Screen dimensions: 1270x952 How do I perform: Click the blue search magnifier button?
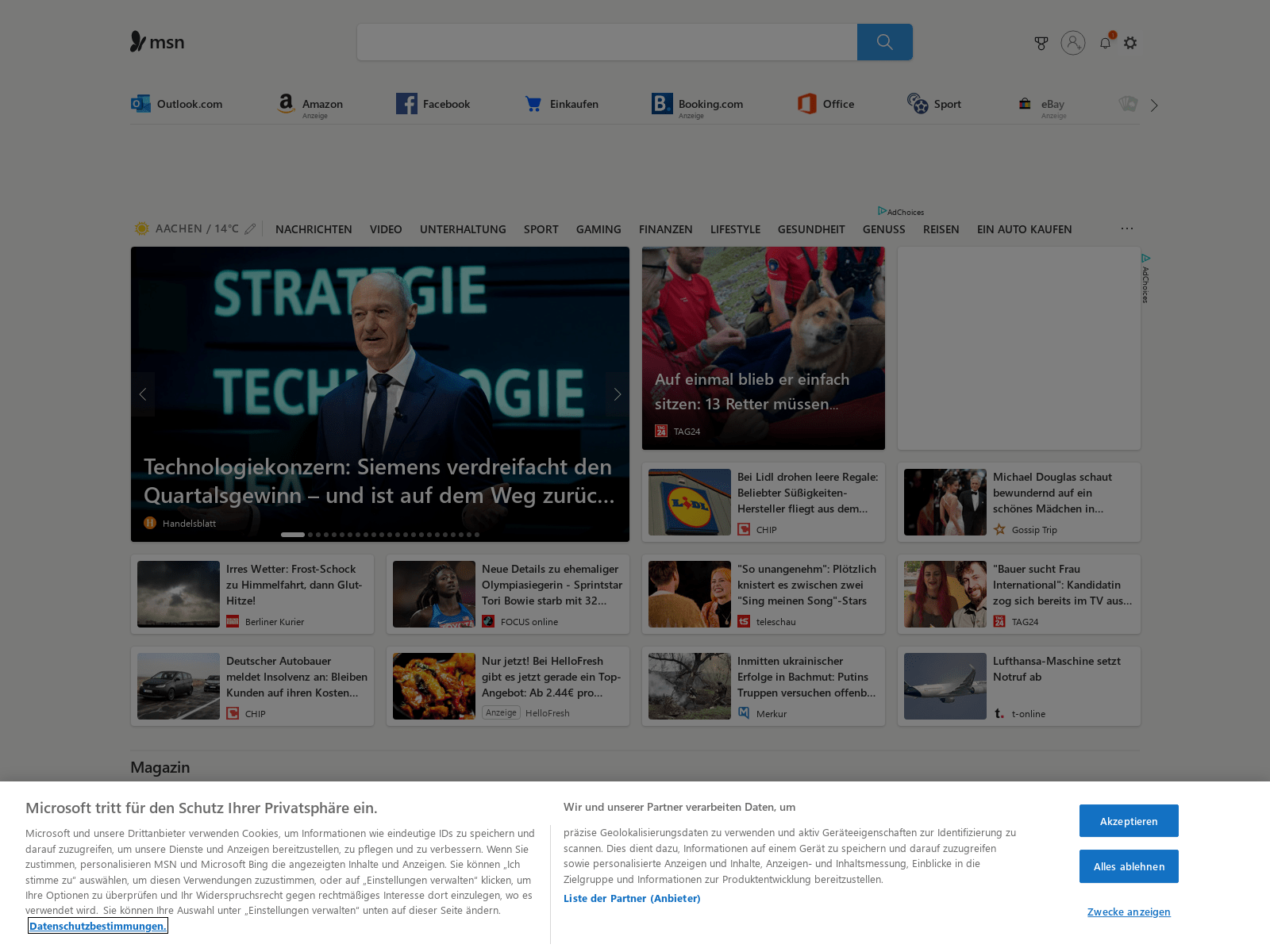[x=884, y=42]
